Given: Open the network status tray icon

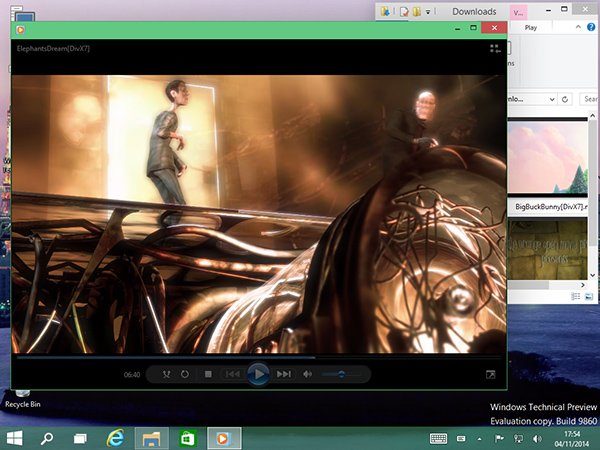Looking at the screenshot, I should pos(518,439).
